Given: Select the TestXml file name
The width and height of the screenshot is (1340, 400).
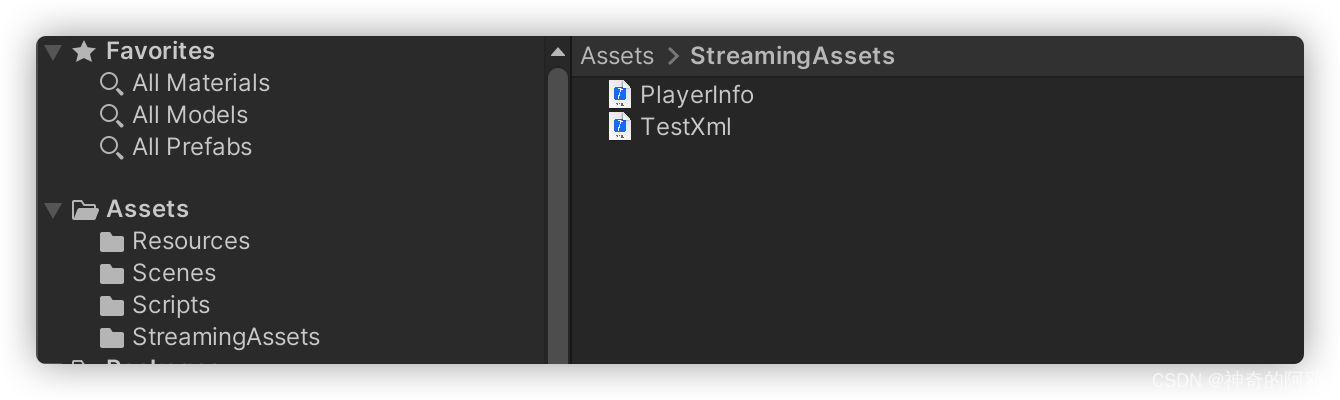Looking at the screenshot, I should [686, 127].
